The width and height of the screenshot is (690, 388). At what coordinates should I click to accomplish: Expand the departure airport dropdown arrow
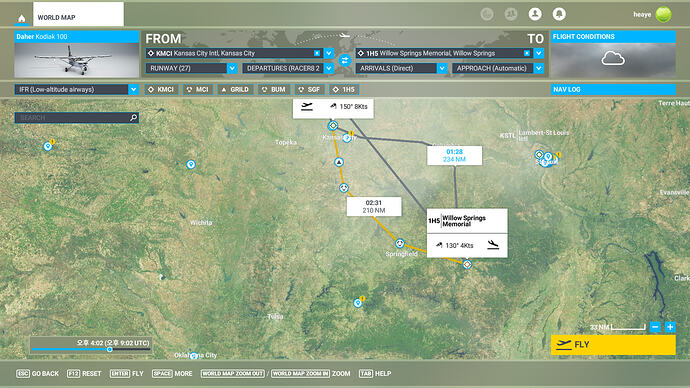click(x=329, y=53)
